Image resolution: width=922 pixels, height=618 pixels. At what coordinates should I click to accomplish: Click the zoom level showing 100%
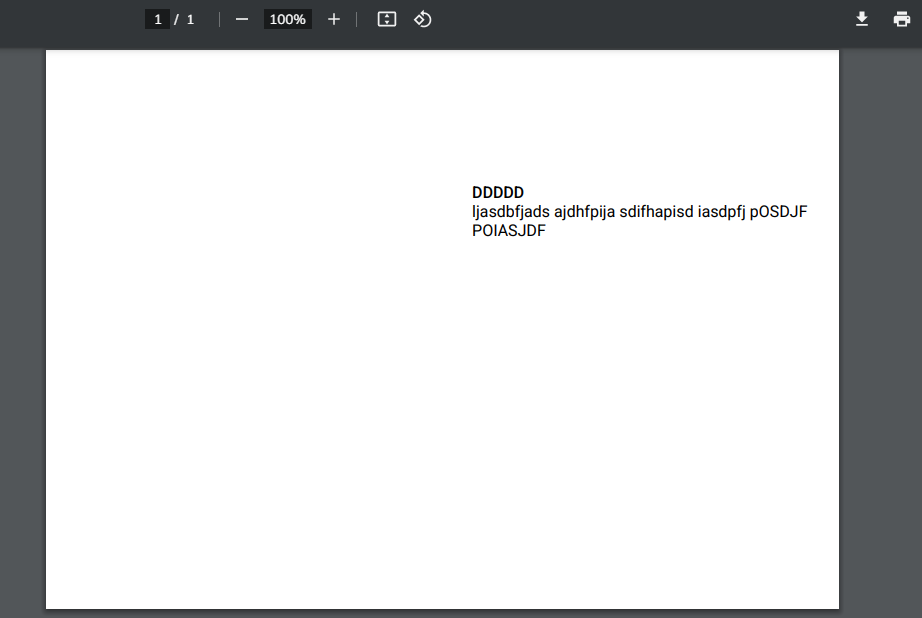click(x=287, y=18)
